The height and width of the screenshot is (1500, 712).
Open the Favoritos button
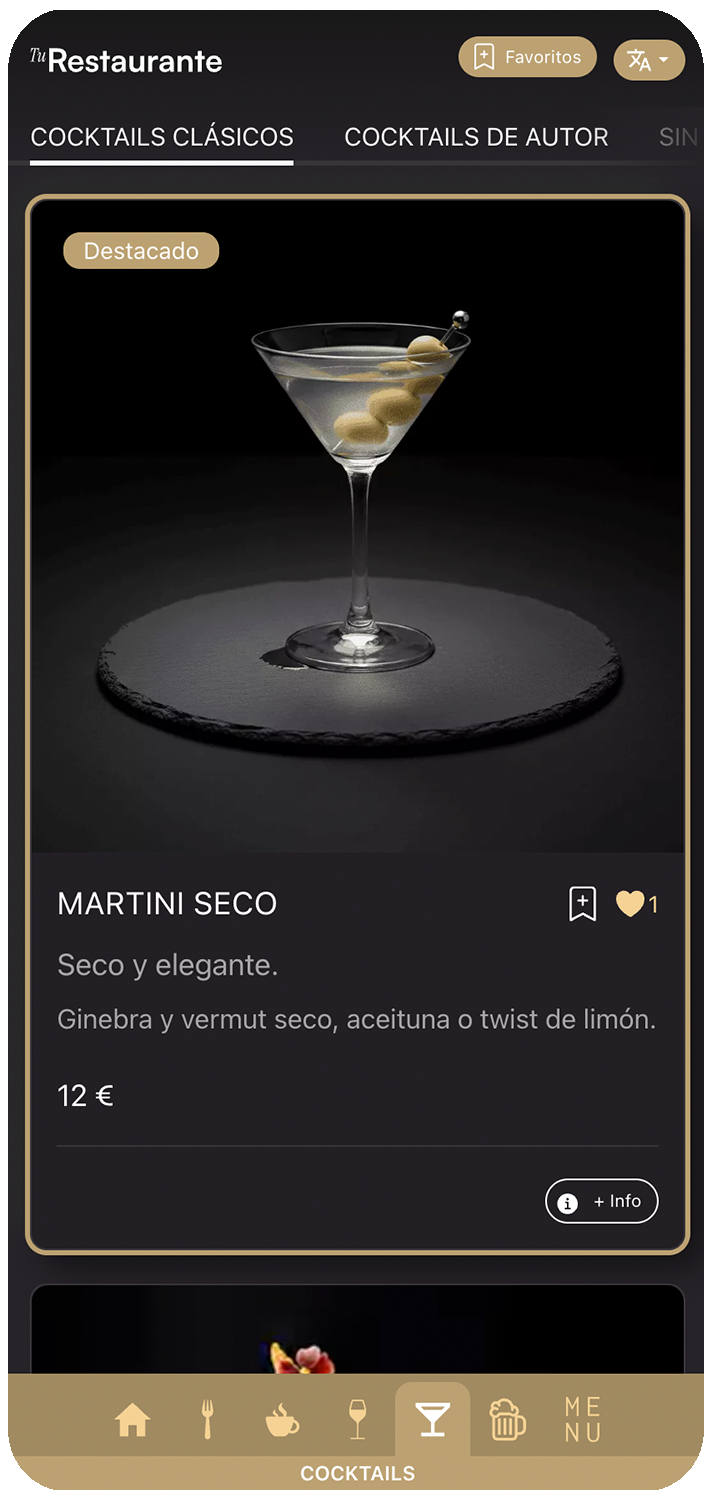click(528, 57)
